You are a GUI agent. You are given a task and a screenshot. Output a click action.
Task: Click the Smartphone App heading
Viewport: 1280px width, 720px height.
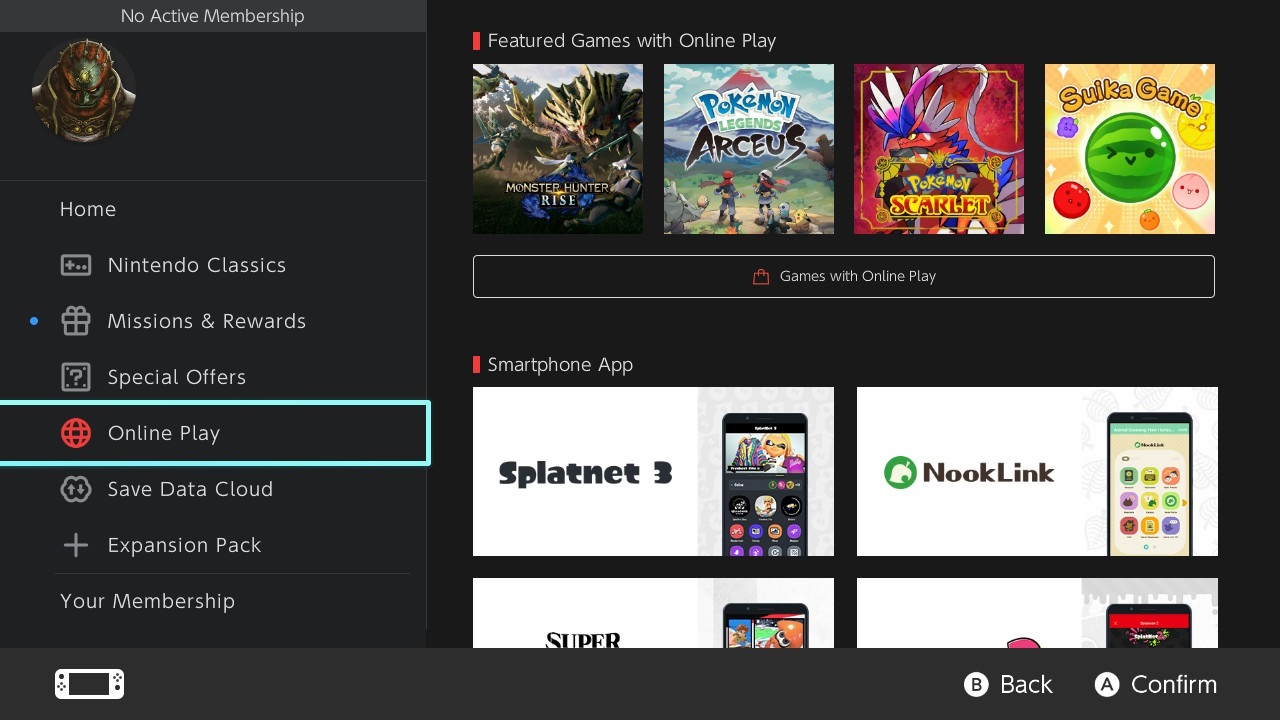pos(560,365)
